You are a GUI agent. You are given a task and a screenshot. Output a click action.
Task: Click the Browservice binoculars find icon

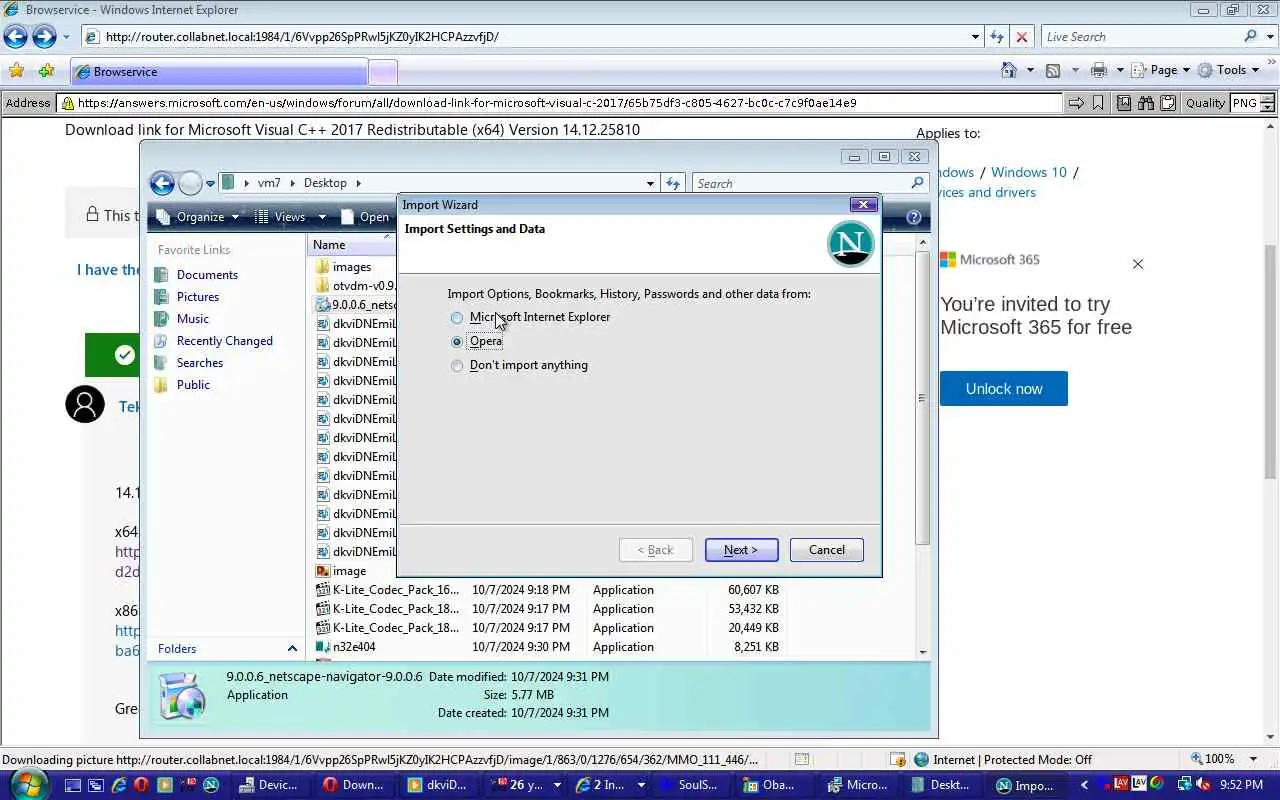[1146, 103]
